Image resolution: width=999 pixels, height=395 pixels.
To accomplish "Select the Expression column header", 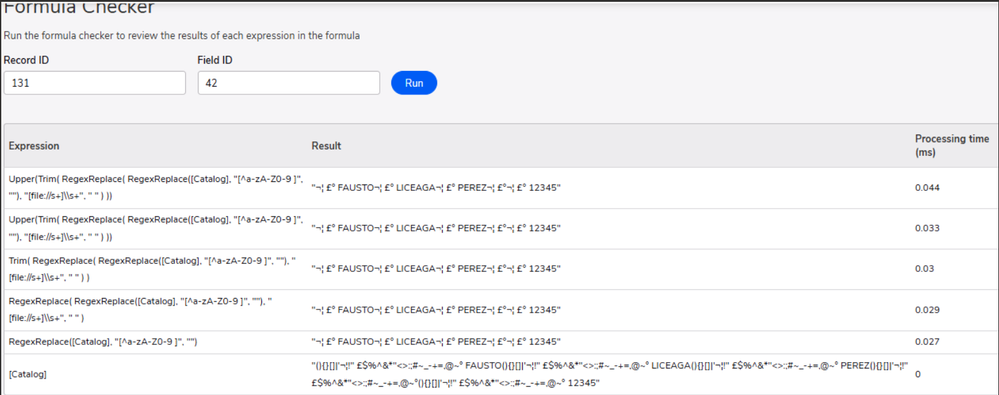I will pos(34,146).
